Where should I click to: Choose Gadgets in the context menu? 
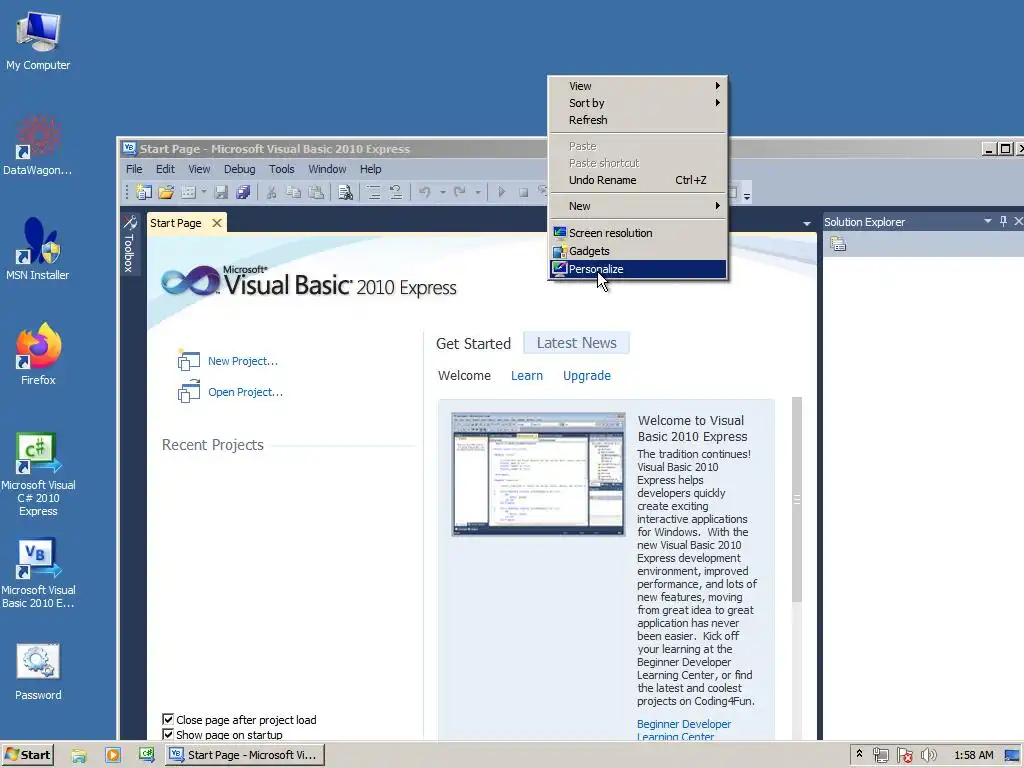(638, 251)
